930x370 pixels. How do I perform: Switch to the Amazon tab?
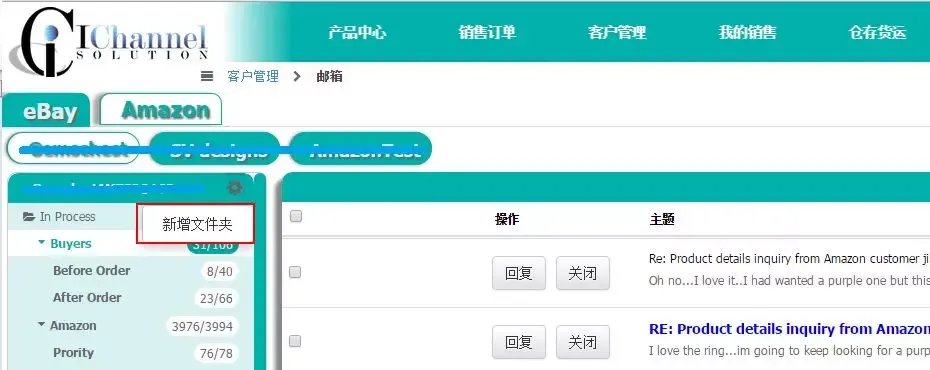point(165,110)
